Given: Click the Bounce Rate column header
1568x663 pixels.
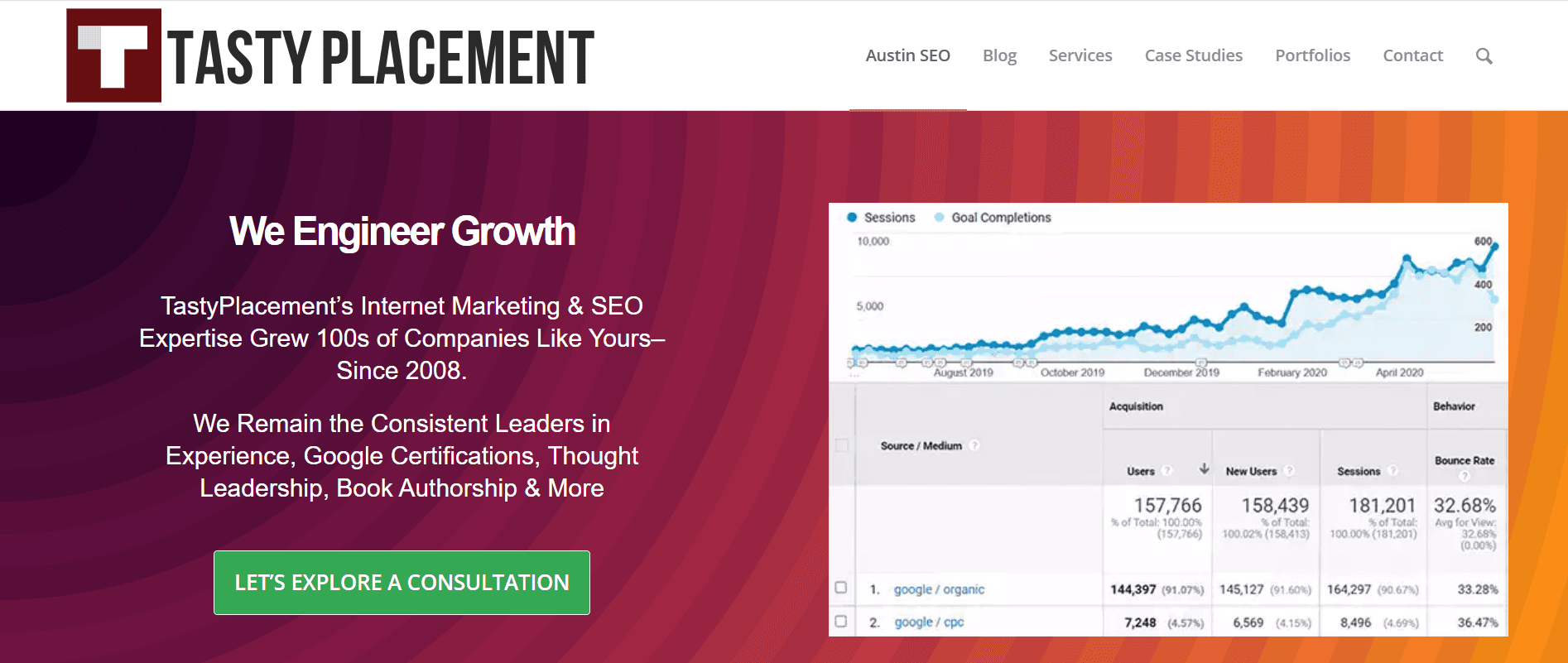Looking at the screenshot, I should [x=1465, y=460].
